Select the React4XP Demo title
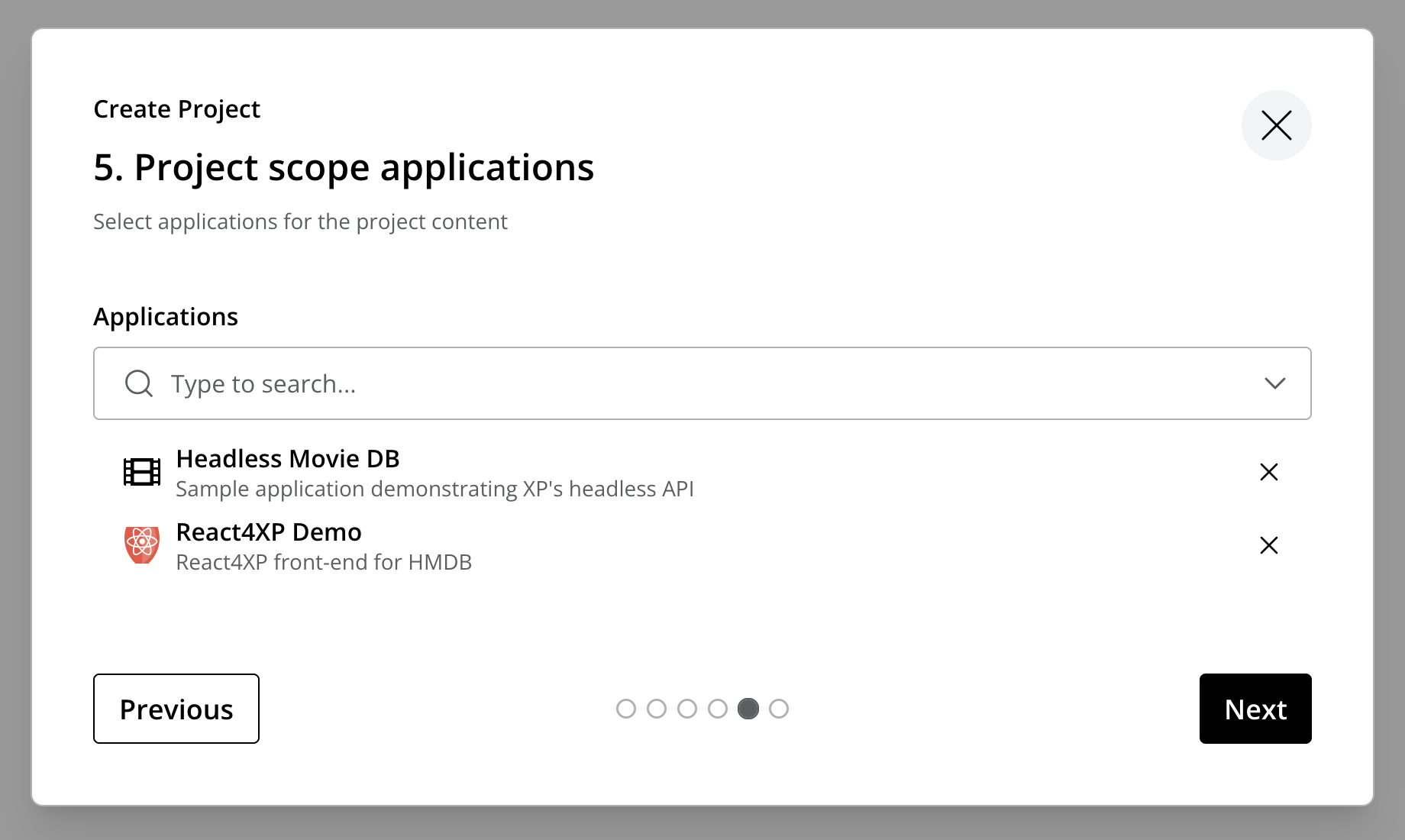The width and height of the screenshot is (1405, 840). pos(269,531)
